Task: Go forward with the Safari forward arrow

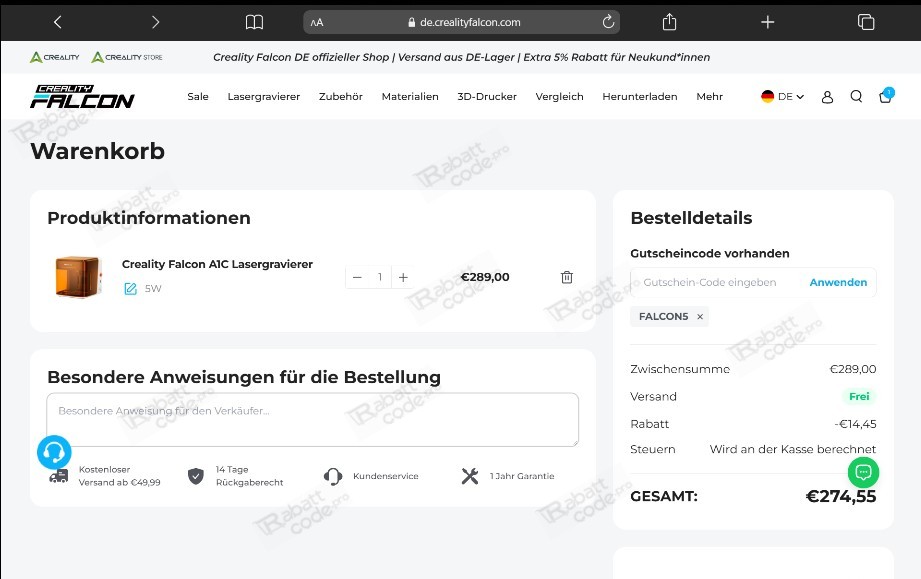Action: [155, 22]
